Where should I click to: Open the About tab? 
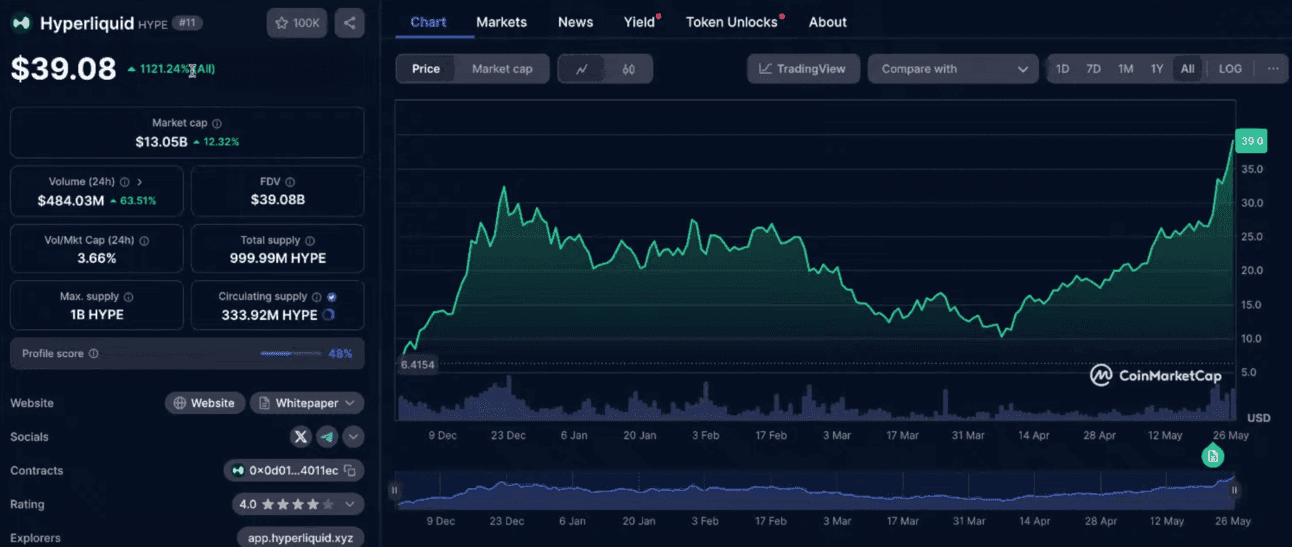tap(827, 22)
